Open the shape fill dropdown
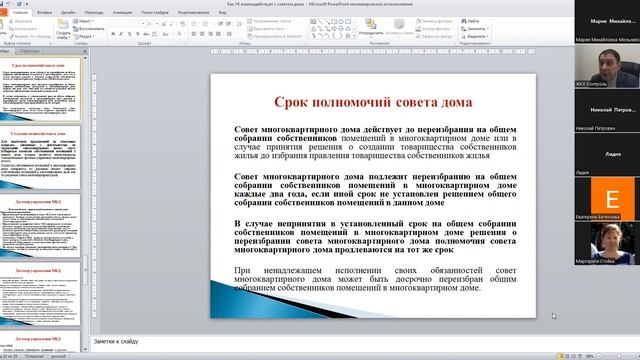 click(434, 21)
